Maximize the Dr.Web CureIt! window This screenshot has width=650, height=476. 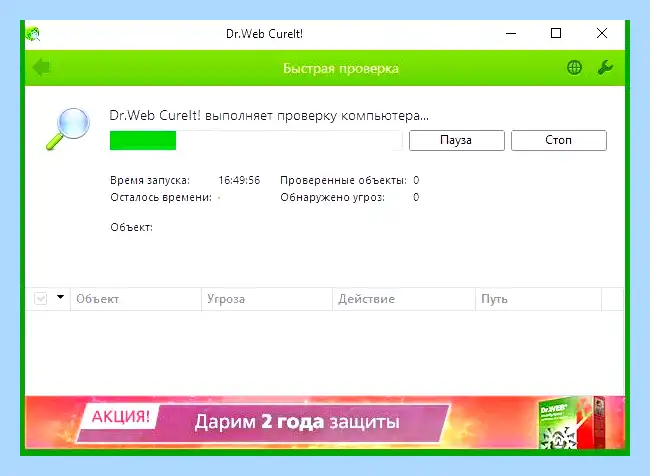(x=556, y=33)
